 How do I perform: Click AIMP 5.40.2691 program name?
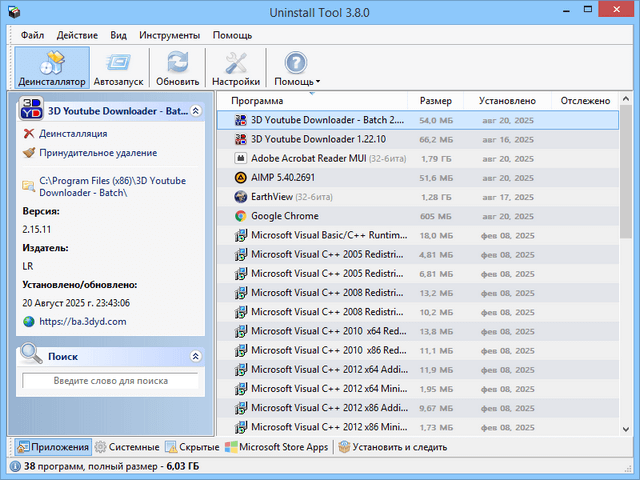[283, 178]
